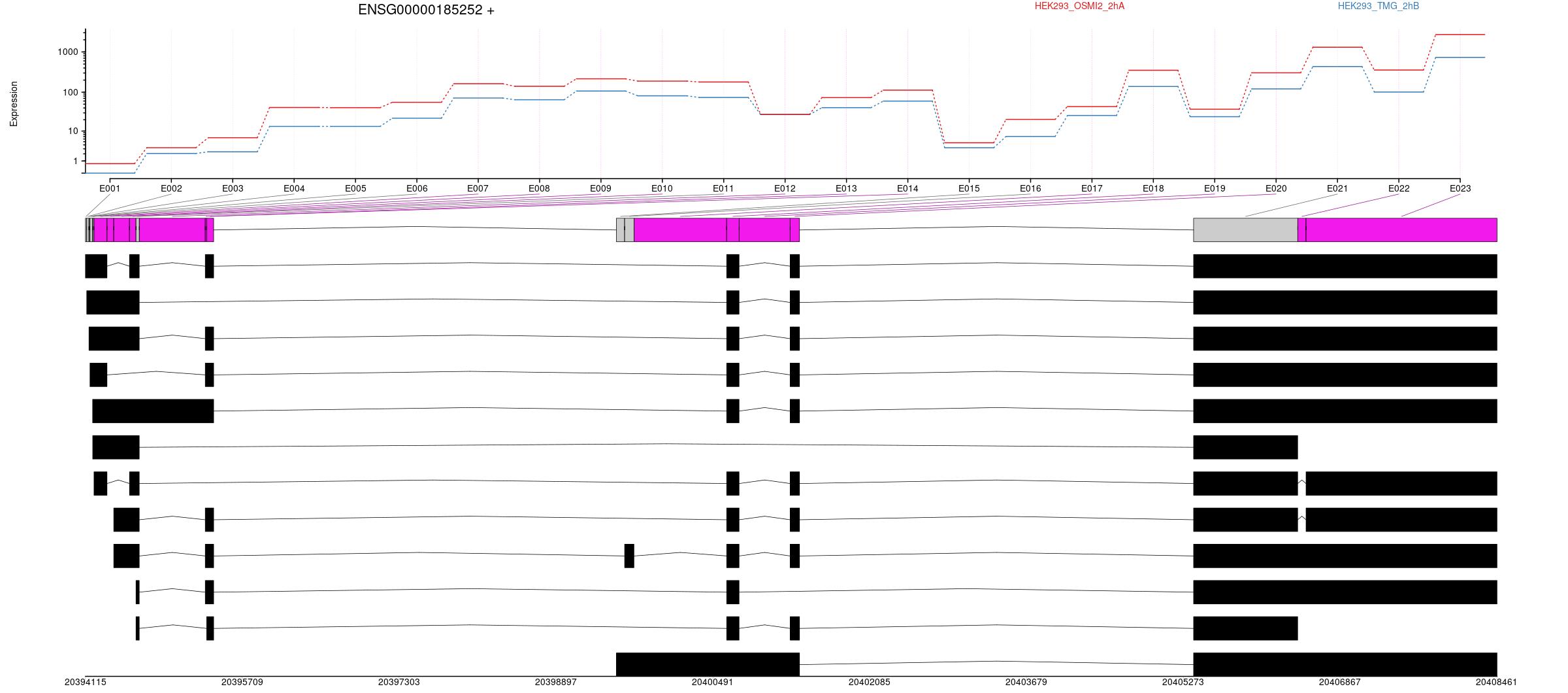Click exon label E009

point(600,188)
